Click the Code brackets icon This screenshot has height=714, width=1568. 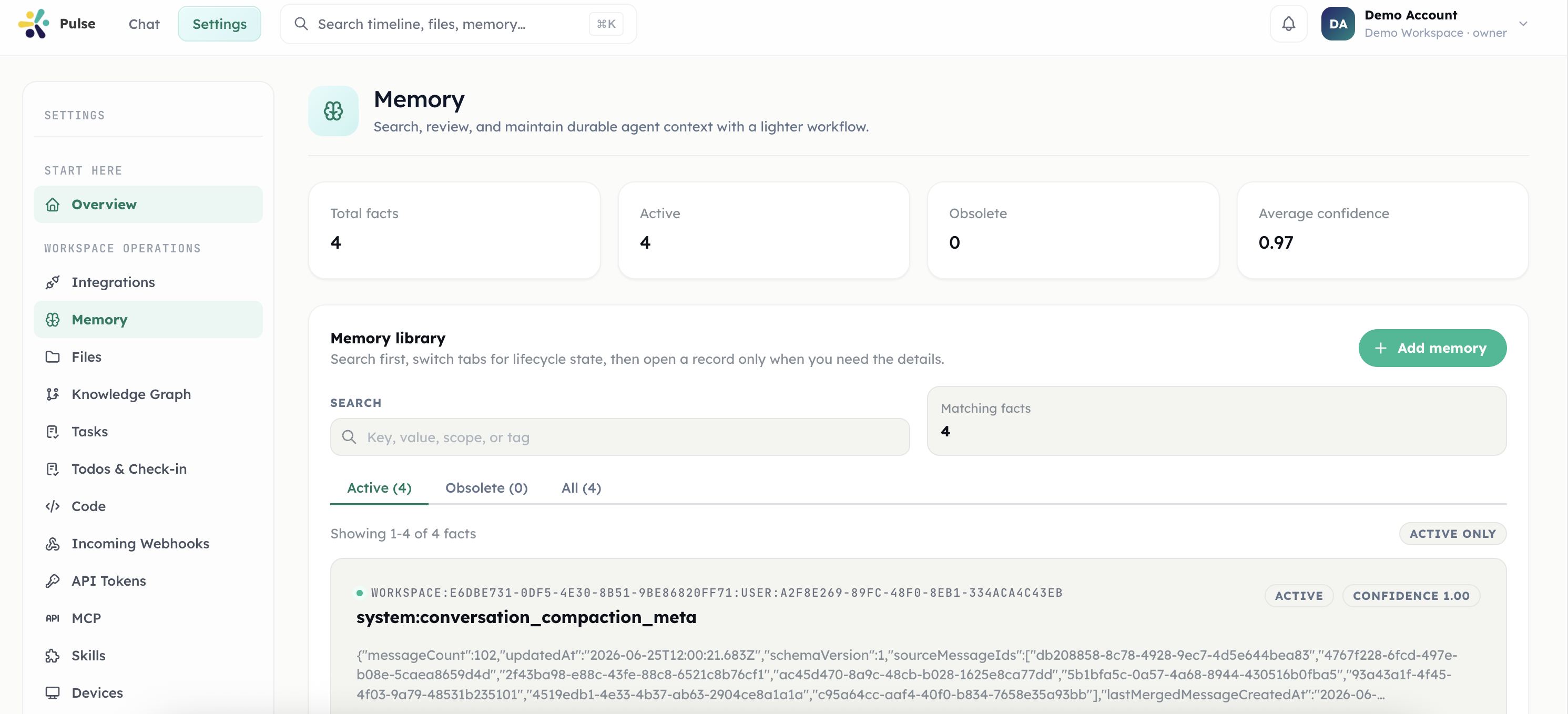pyautogui.click(x=53, y=506)
